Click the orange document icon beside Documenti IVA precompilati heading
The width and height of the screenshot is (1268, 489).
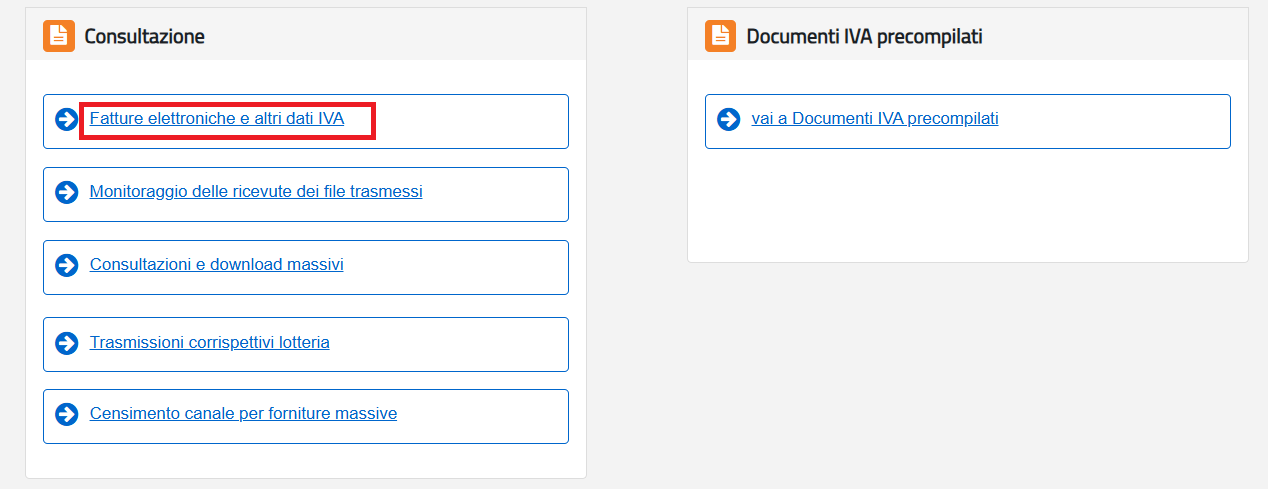click(720, 36)
